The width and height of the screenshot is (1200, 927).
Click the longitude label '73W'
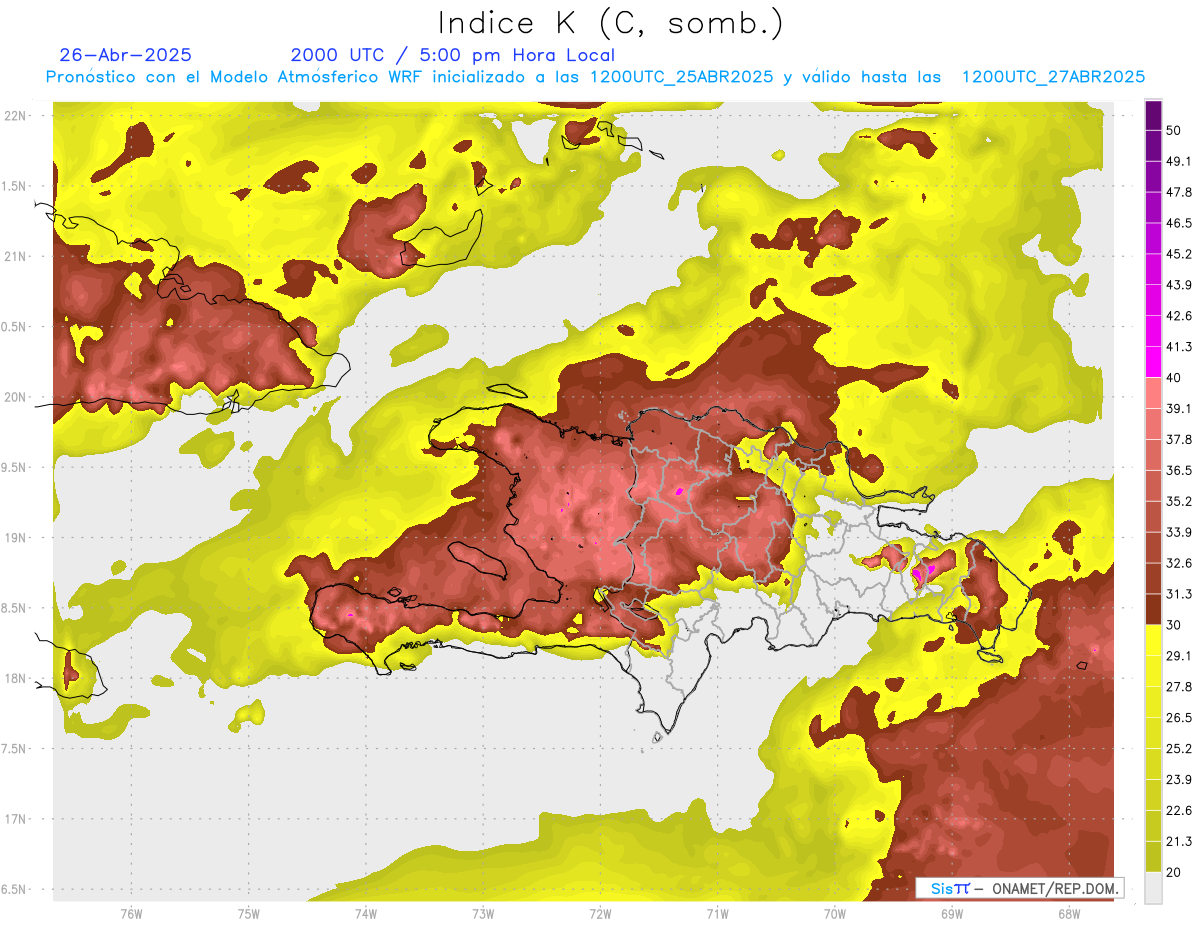coord(483,914)
